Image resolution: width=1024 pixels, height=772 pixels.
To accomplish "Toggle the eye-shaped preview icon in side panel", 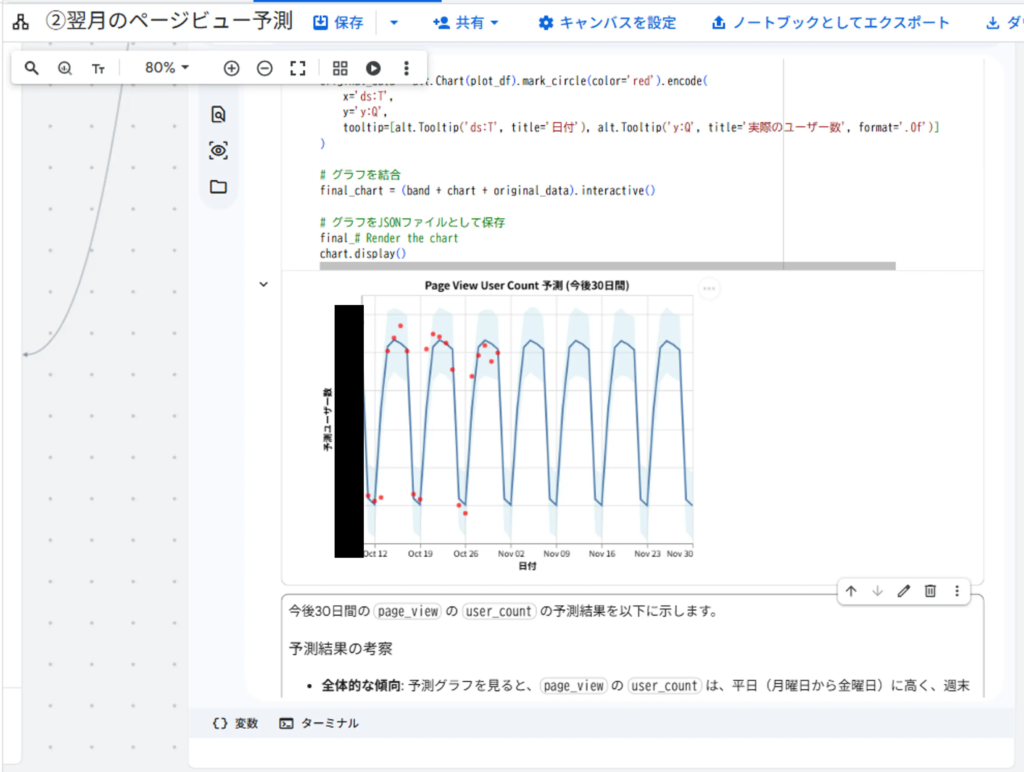I will 218,151.
